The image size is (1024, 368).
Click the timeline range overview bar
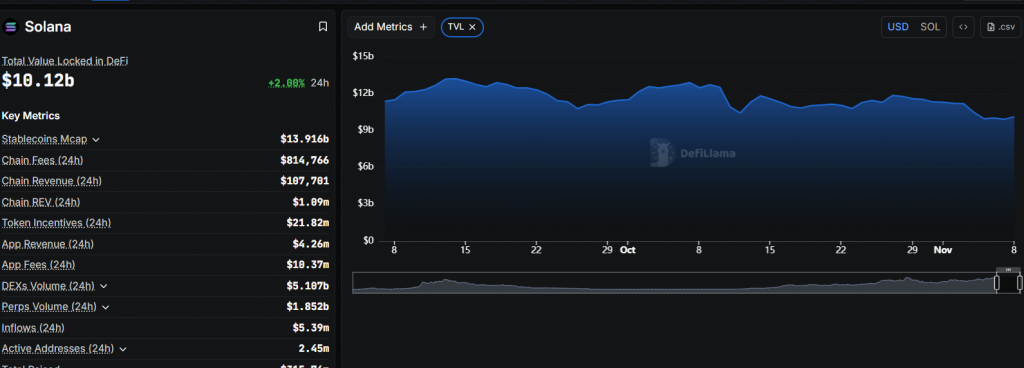point(687,283)
